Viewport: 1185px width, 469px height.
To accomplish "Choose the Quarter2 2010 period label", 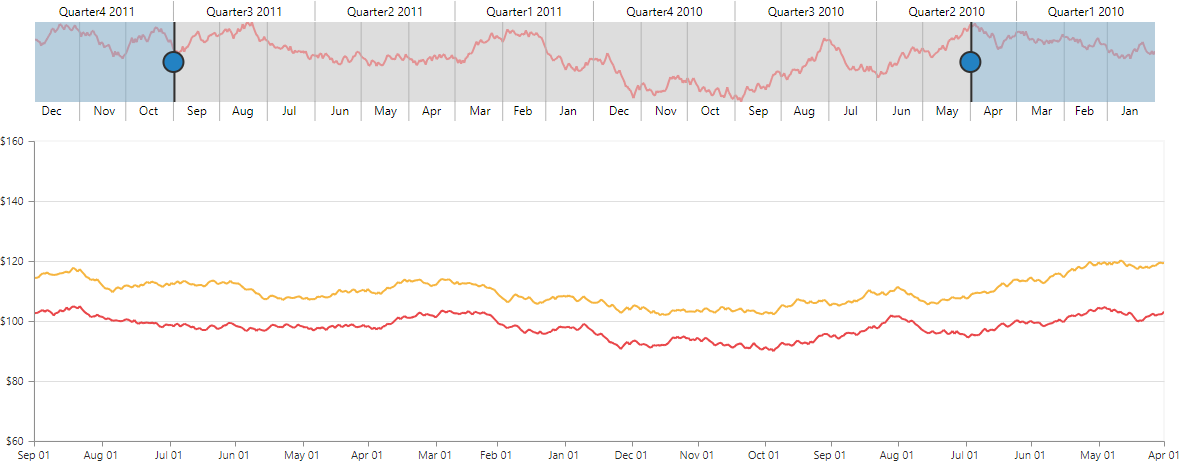I will [946, 12].
